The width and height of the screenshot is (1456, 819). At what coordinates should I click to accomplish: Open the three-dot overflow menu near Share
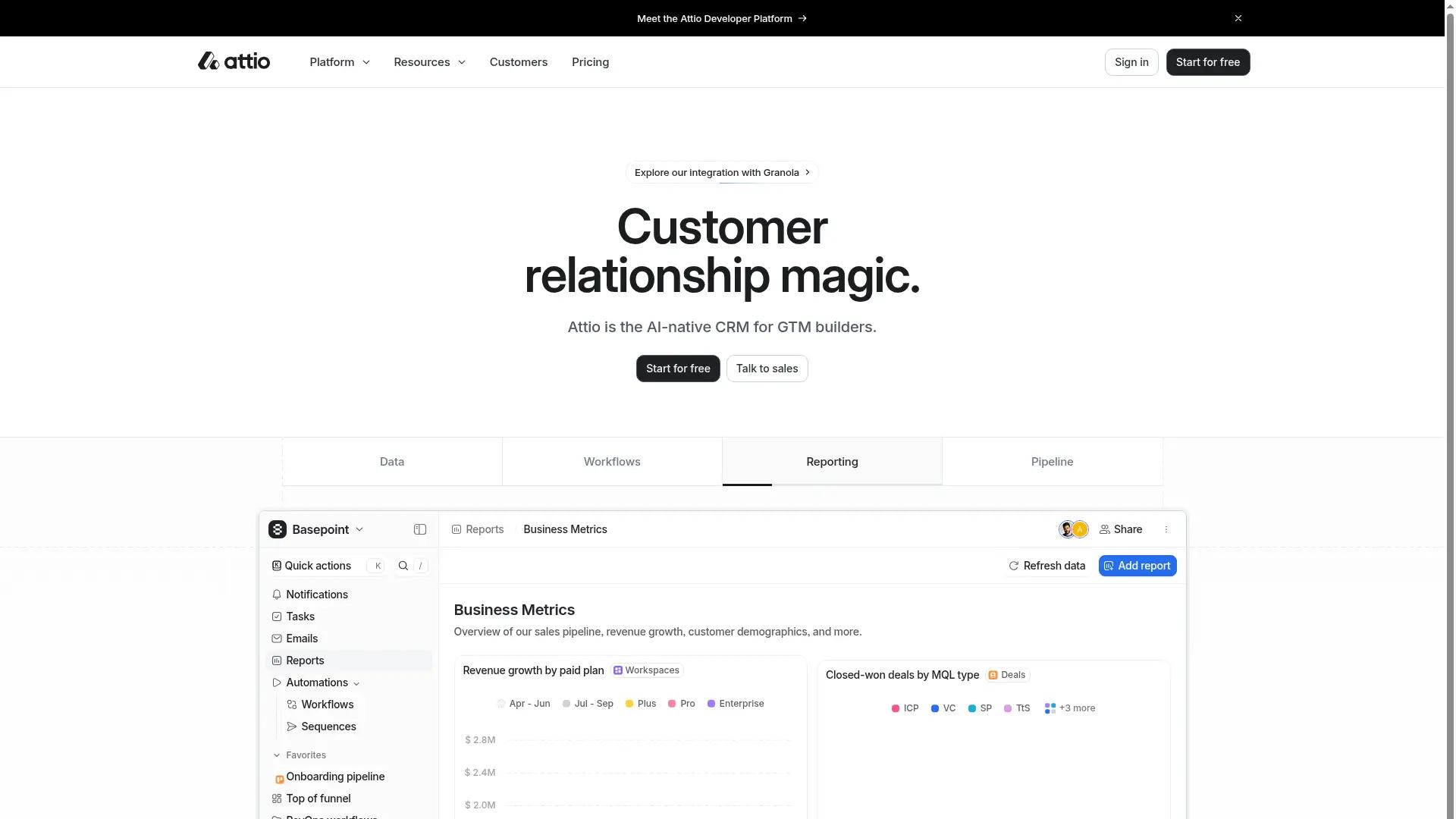(x=1166, y=529)
